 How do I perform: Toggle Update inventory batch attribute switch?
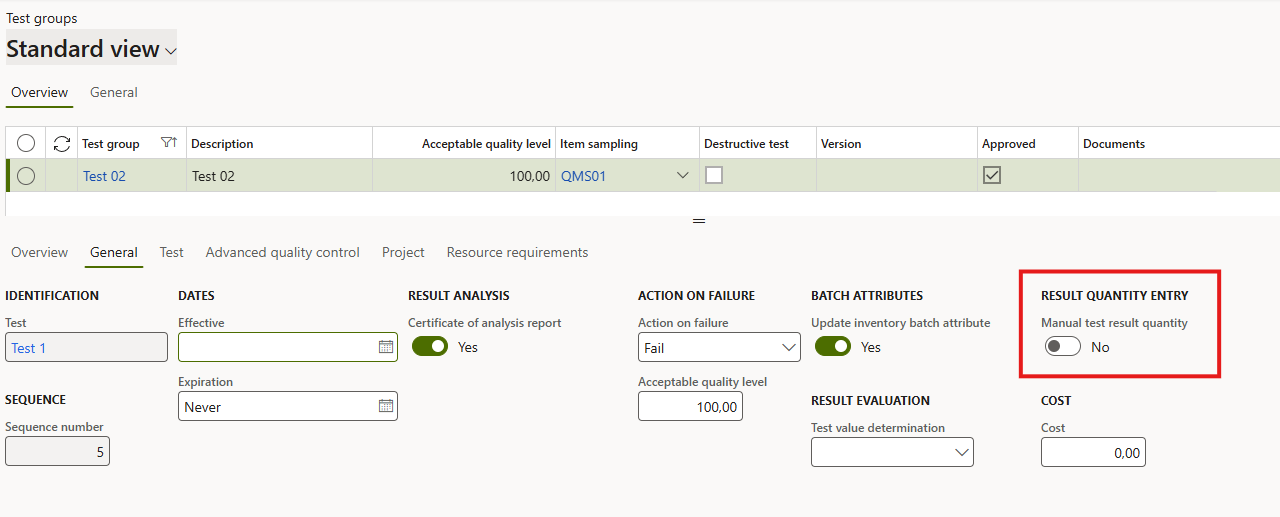pyautogui.click(x=833, y=347)
